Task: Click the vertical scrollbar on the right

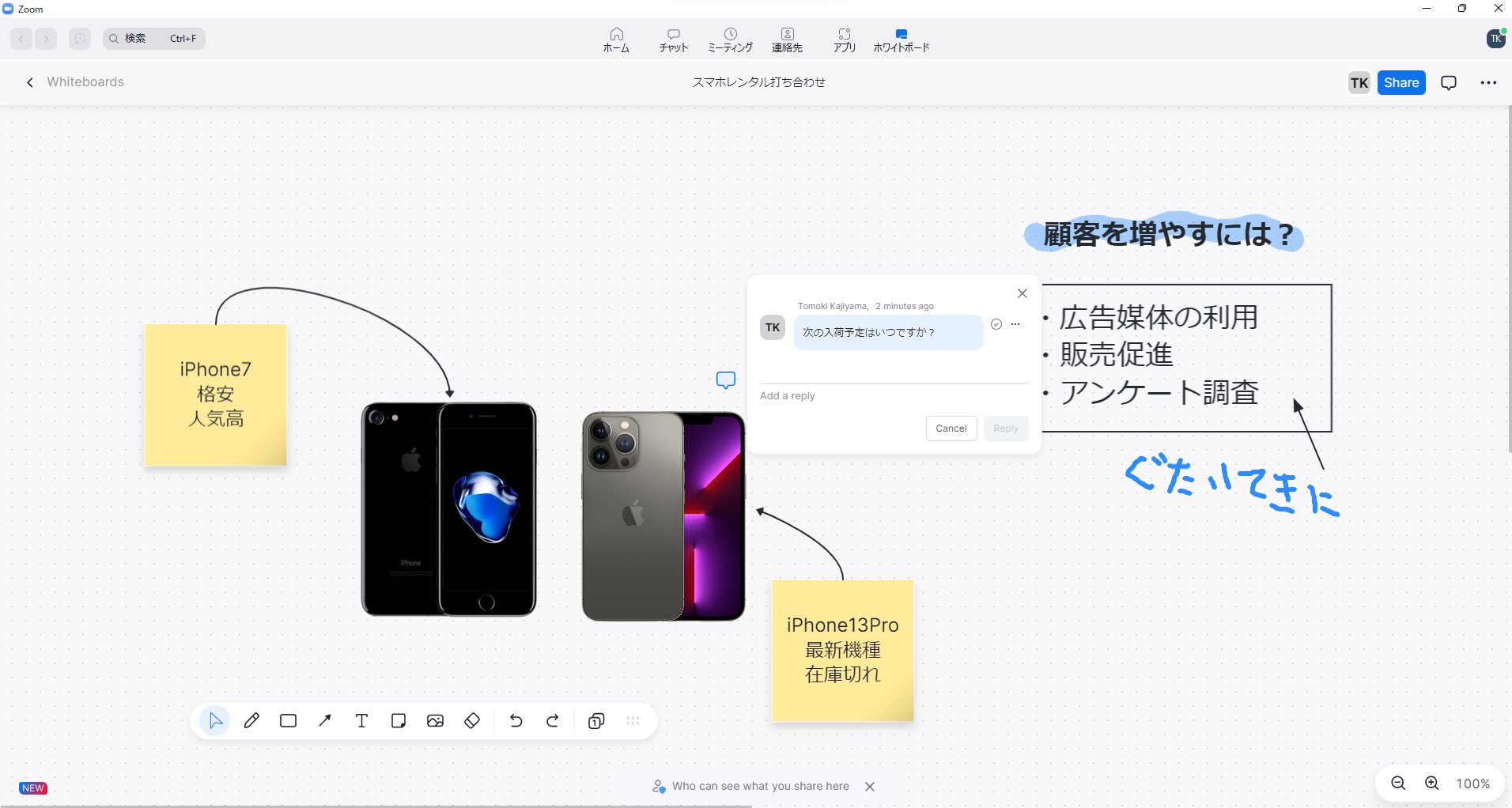Action: [x=1510, y=278]
